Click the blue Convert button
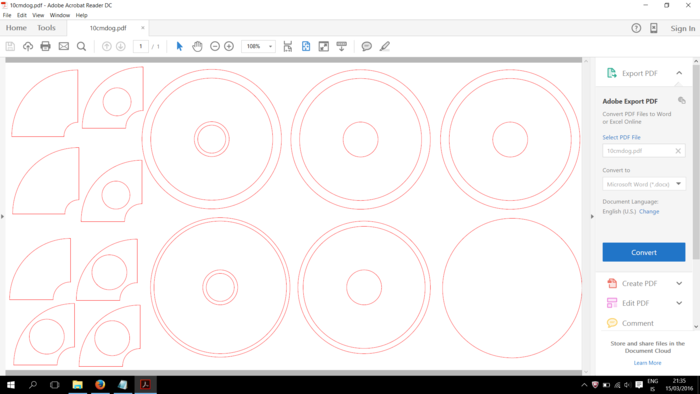This screenshot has width=700, height=394. [643, 252]
